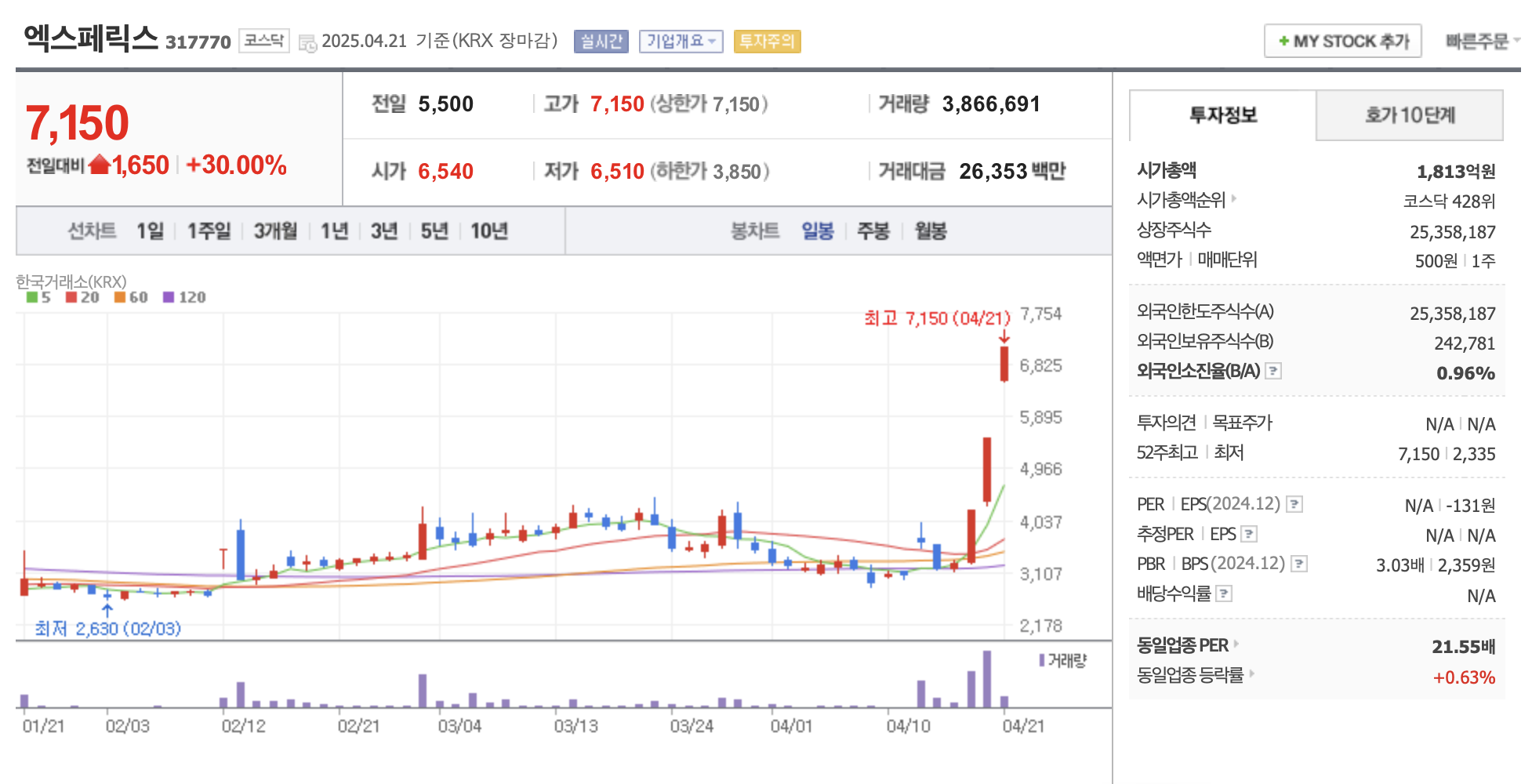Click the tallest volume bar in 거래량 chart

pos(987,679)
